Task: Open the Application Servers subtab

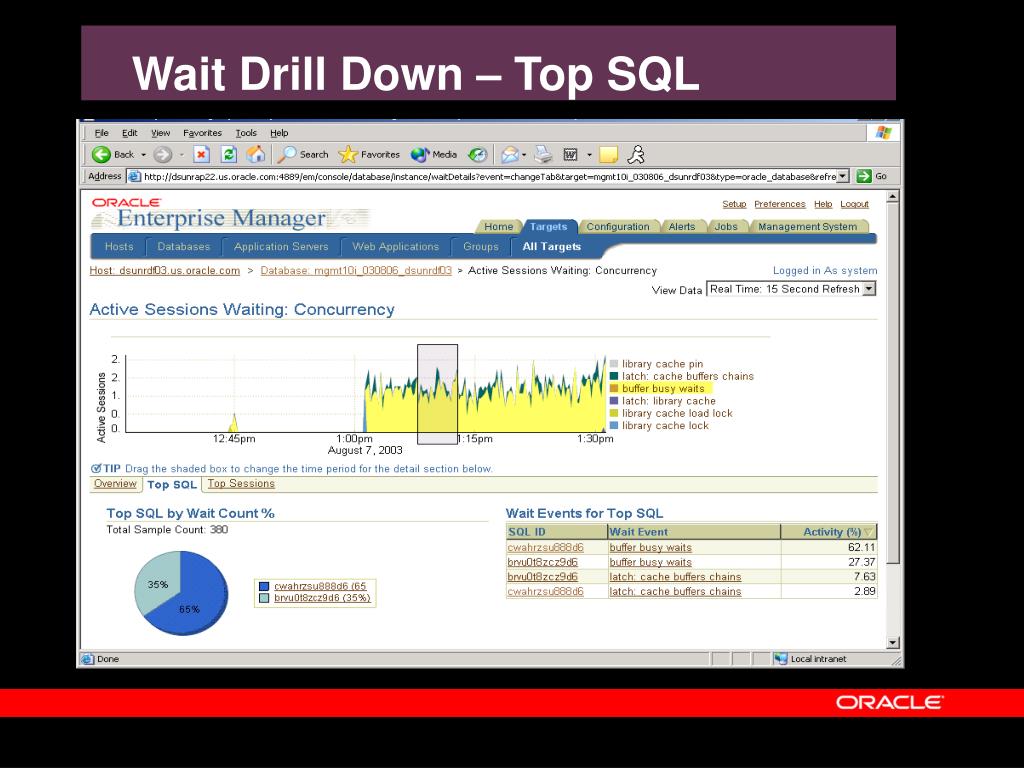Action: [281, 247]
